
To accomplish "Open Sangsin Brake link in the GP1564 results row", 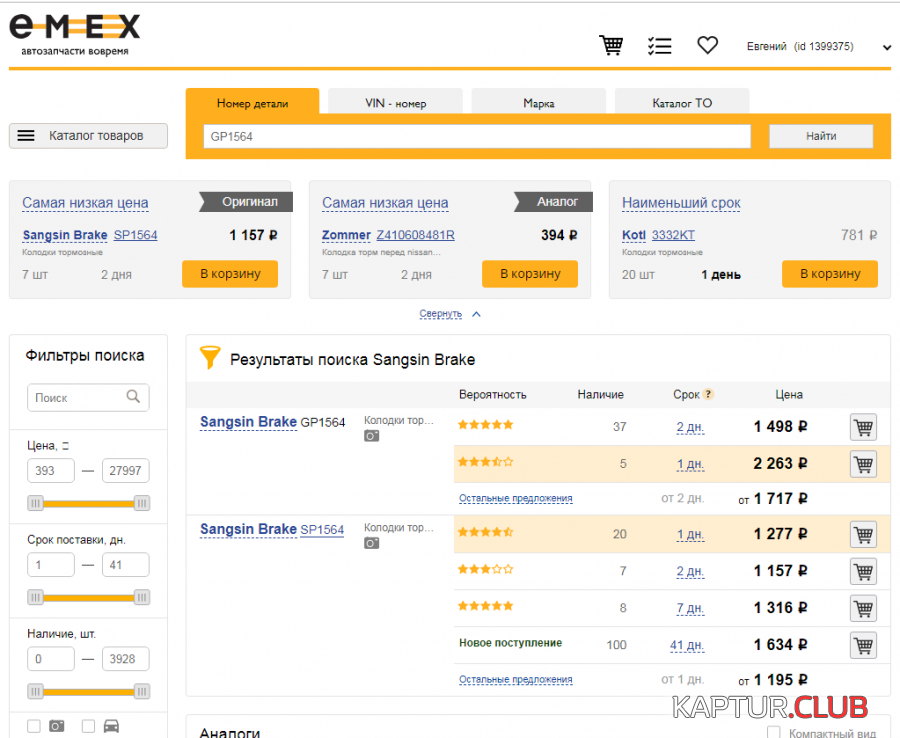I will tap(248, 422).
